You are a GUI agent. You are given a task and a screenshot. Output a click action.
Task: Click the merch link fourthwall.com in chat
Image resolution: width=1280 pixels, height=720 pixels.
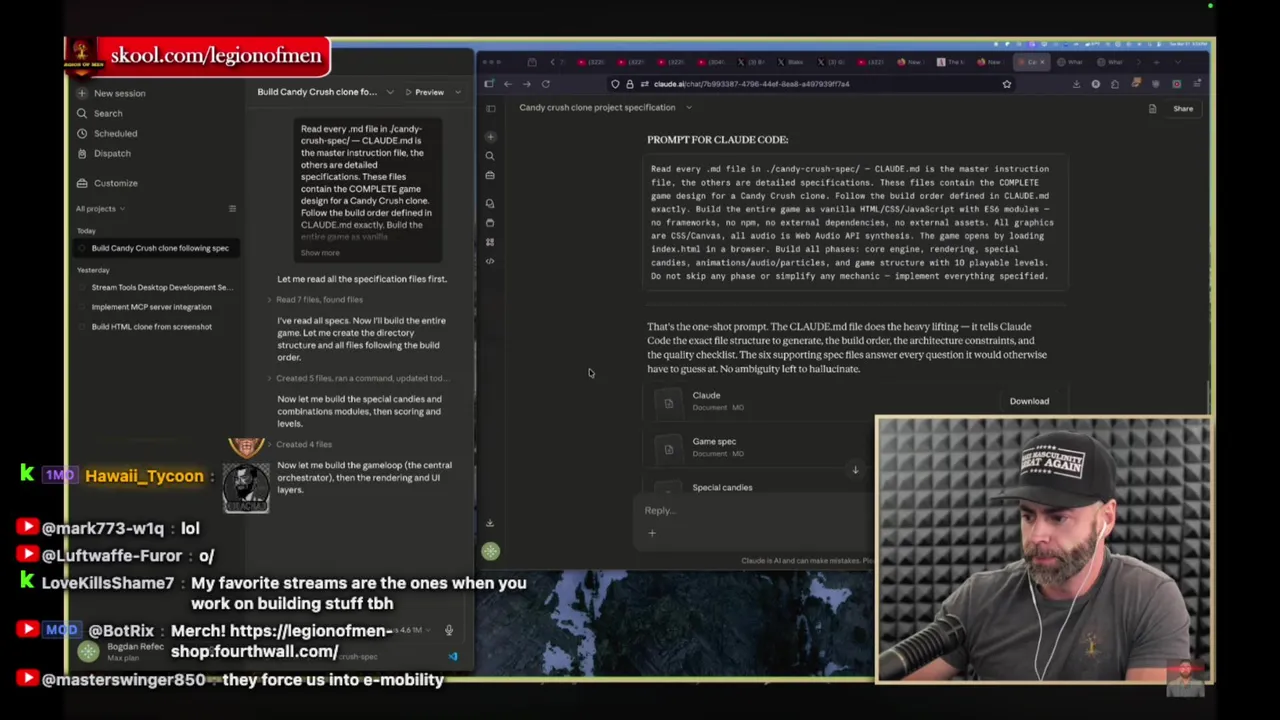click(x=281, y=641)
